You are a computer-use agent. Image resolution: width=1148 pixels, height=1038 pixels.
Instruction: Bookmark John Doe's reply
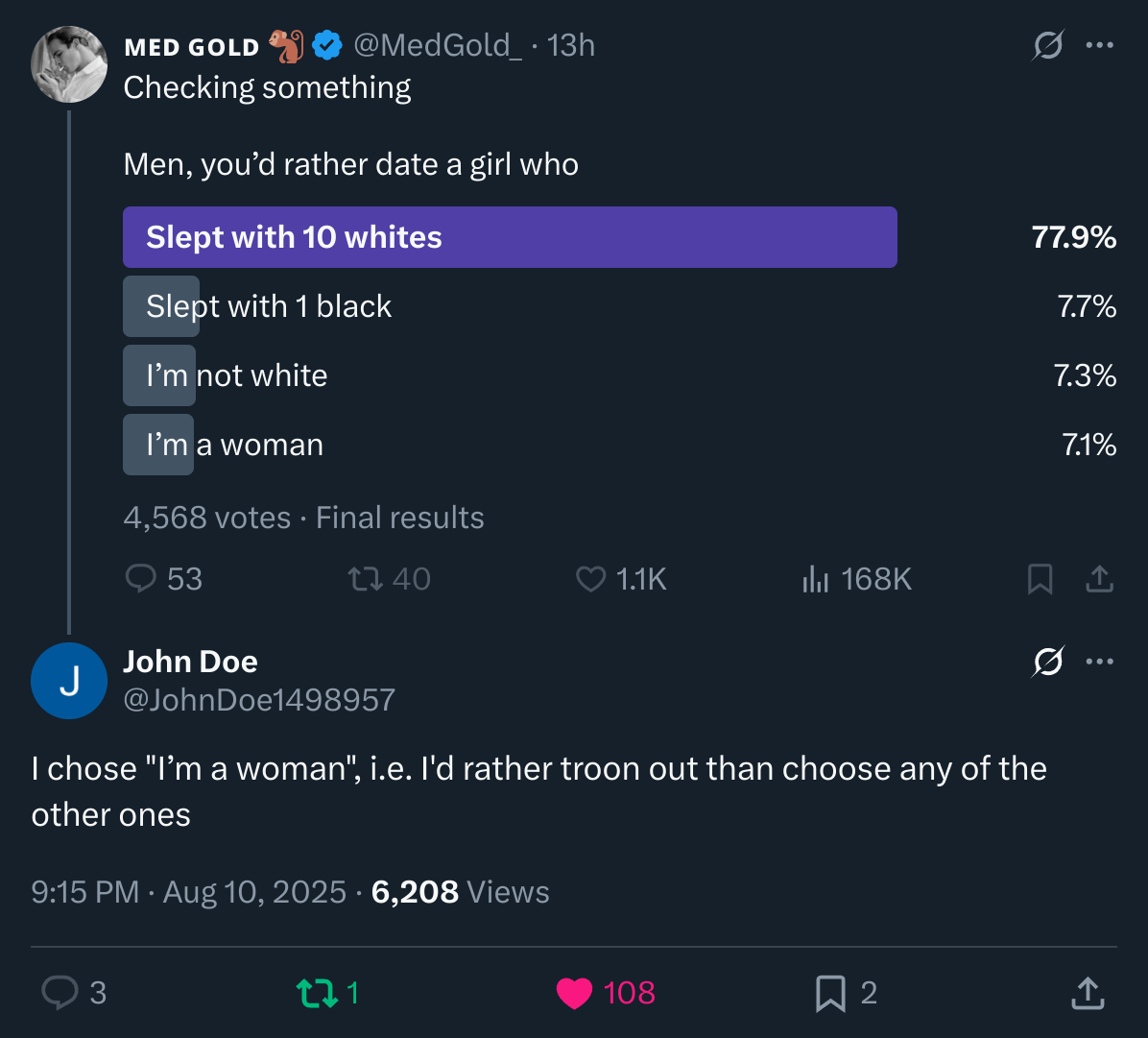[x=829, y=993]
